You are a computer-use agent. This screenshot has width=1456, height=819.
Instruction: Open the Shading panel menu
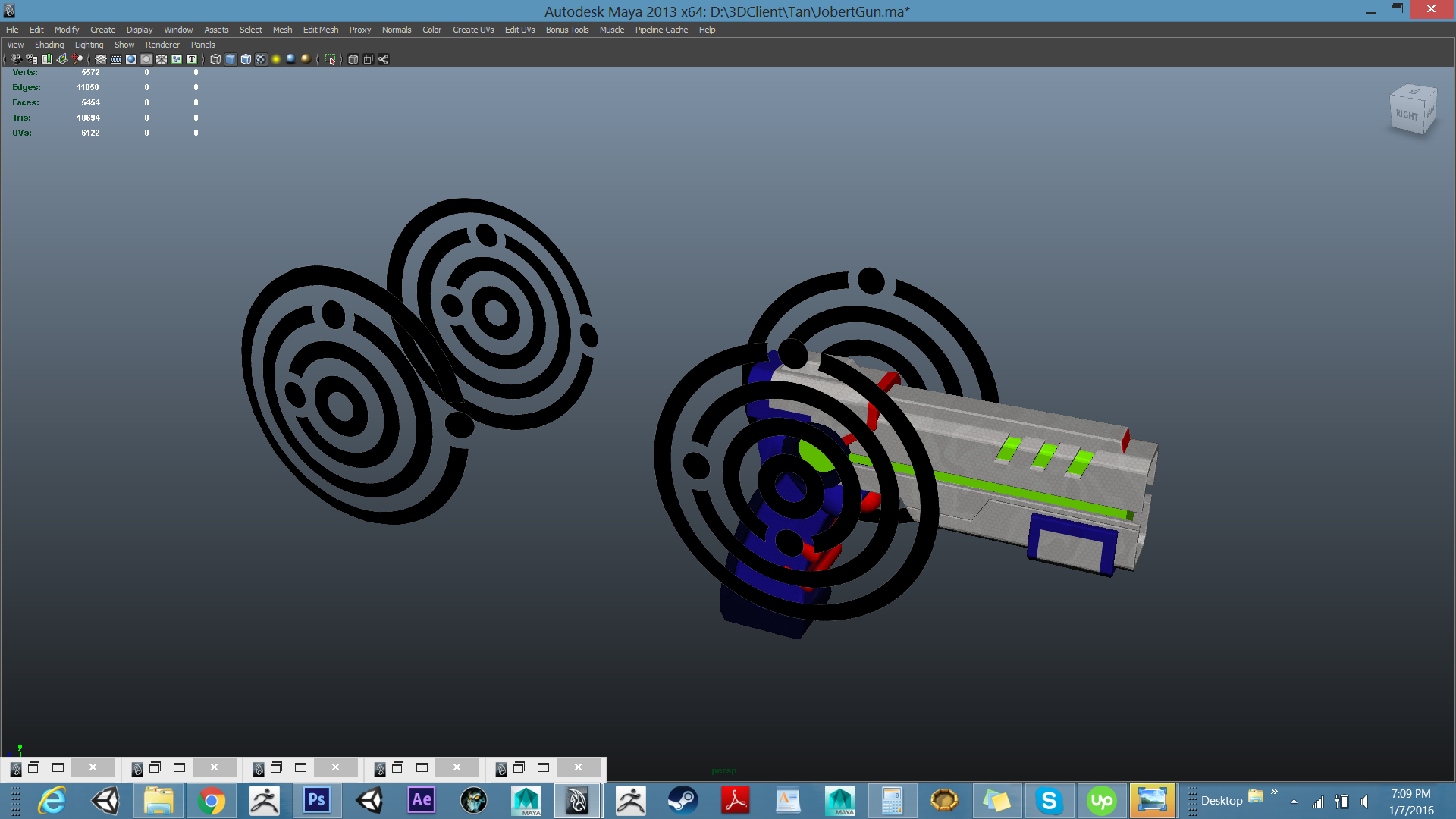tap(49, 45)
